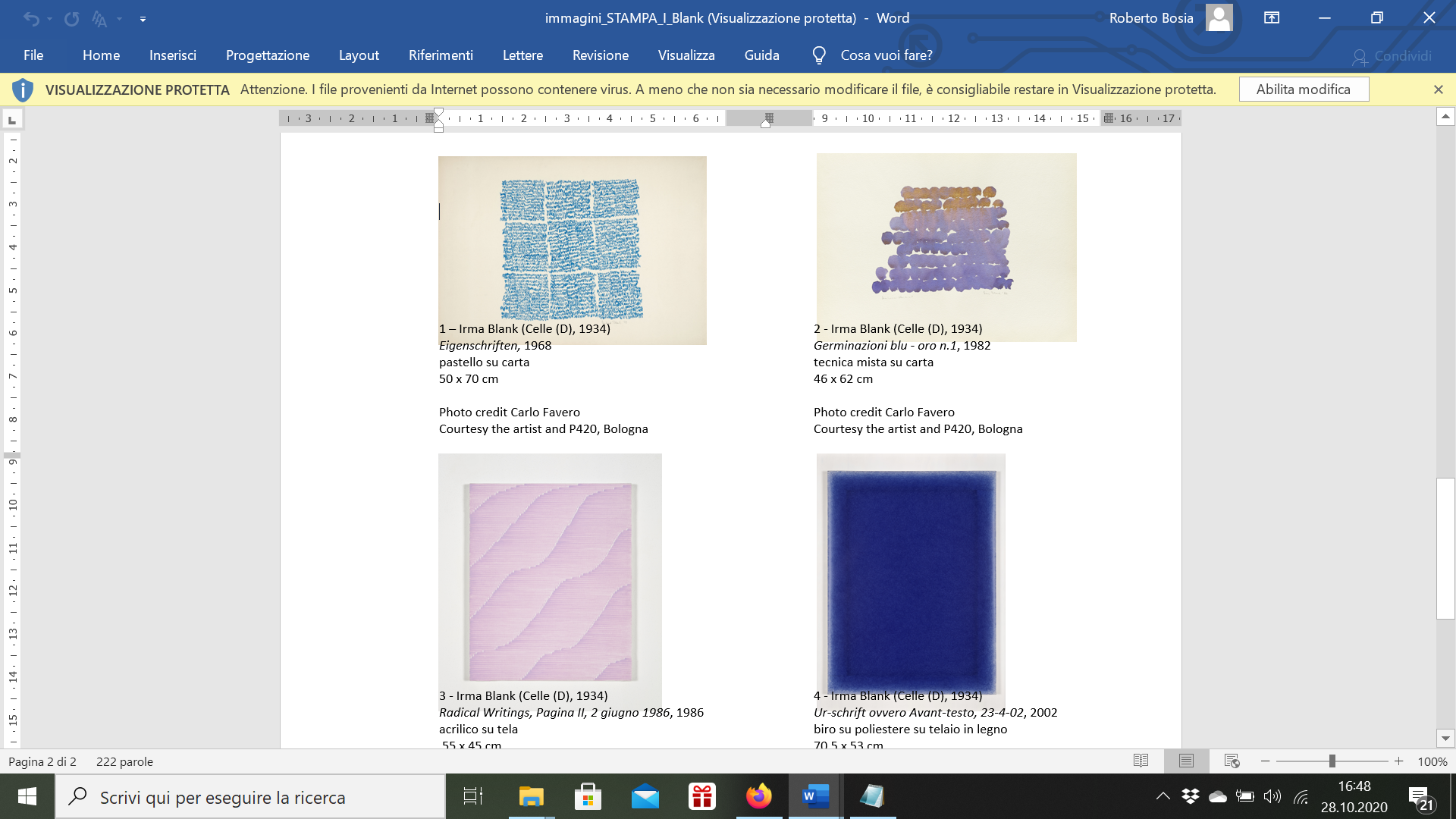Show hidden tray icons chevron
Viewport: 1456px width, 819px height.
click(1163, 796)
